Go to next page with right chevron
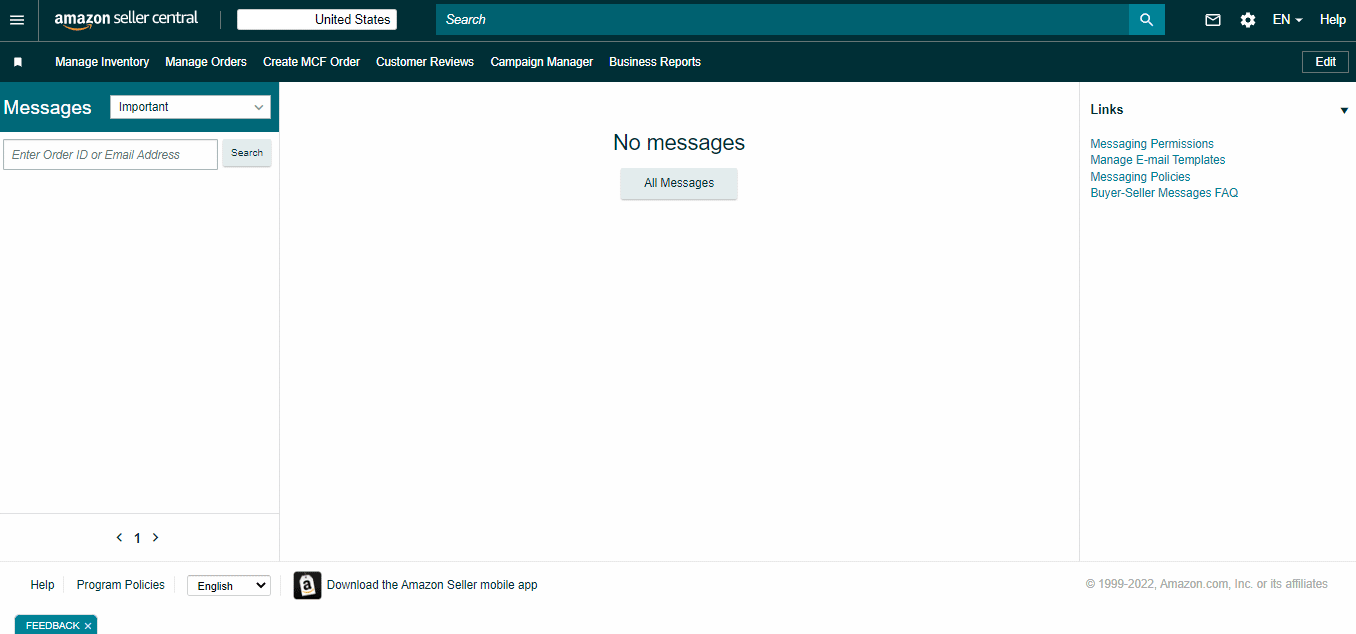This screenshot has height=634, width=1356. [x=155, y=537]
